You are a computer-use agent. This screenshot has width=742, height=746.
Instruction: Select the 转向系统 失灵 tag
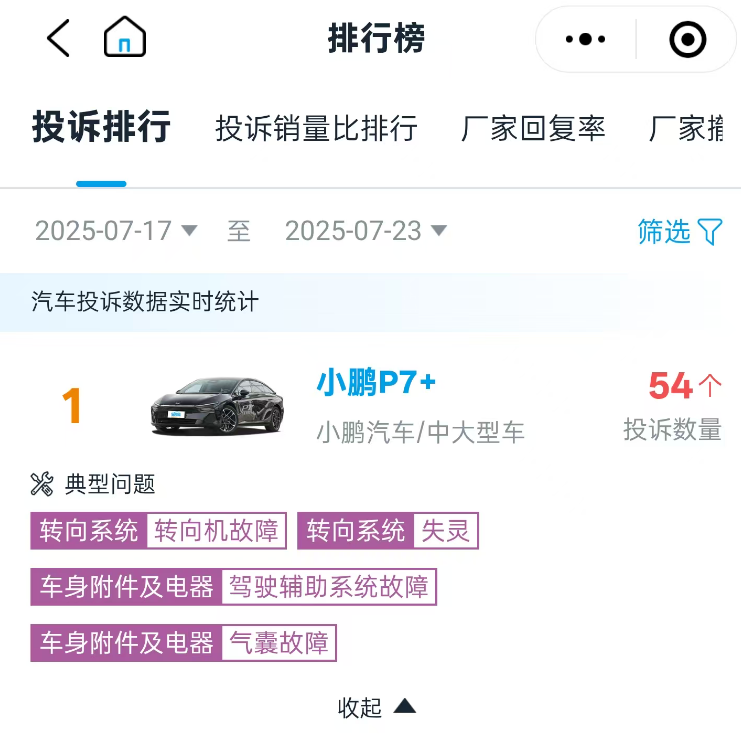click(x=388, y=531)
